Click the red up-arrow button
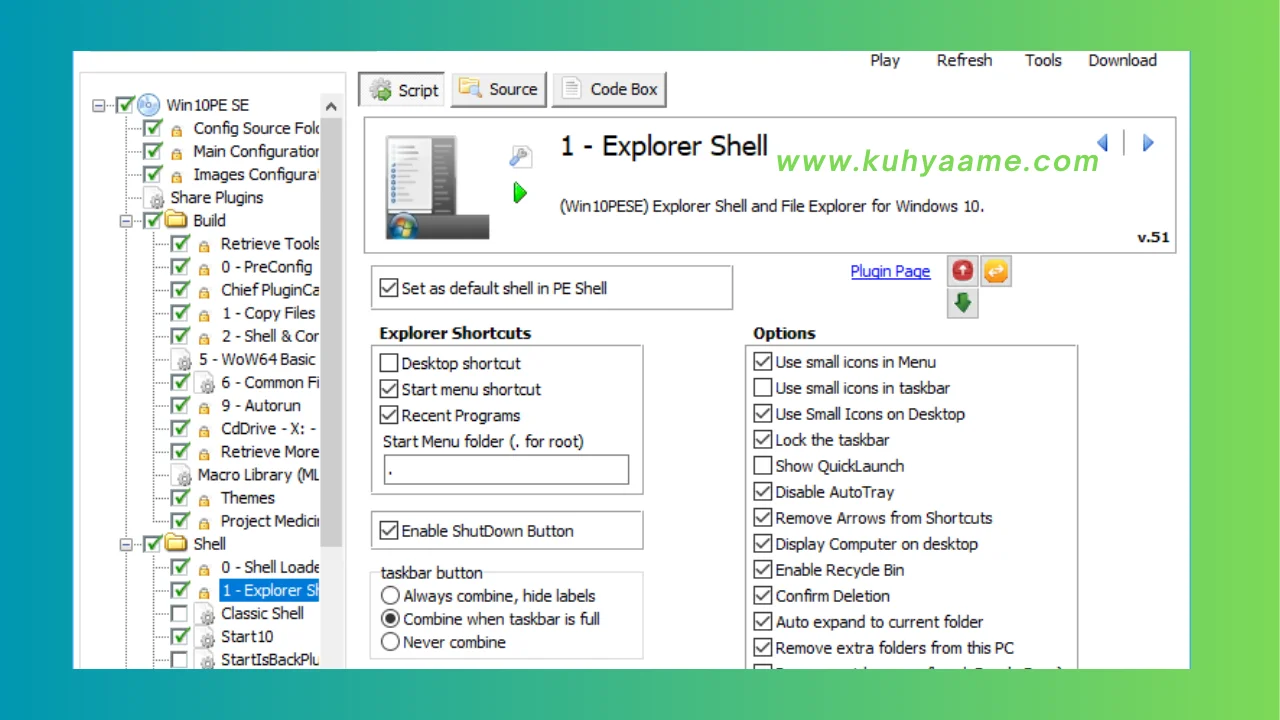Screen dimensions: 1280x720 [962, 271]
